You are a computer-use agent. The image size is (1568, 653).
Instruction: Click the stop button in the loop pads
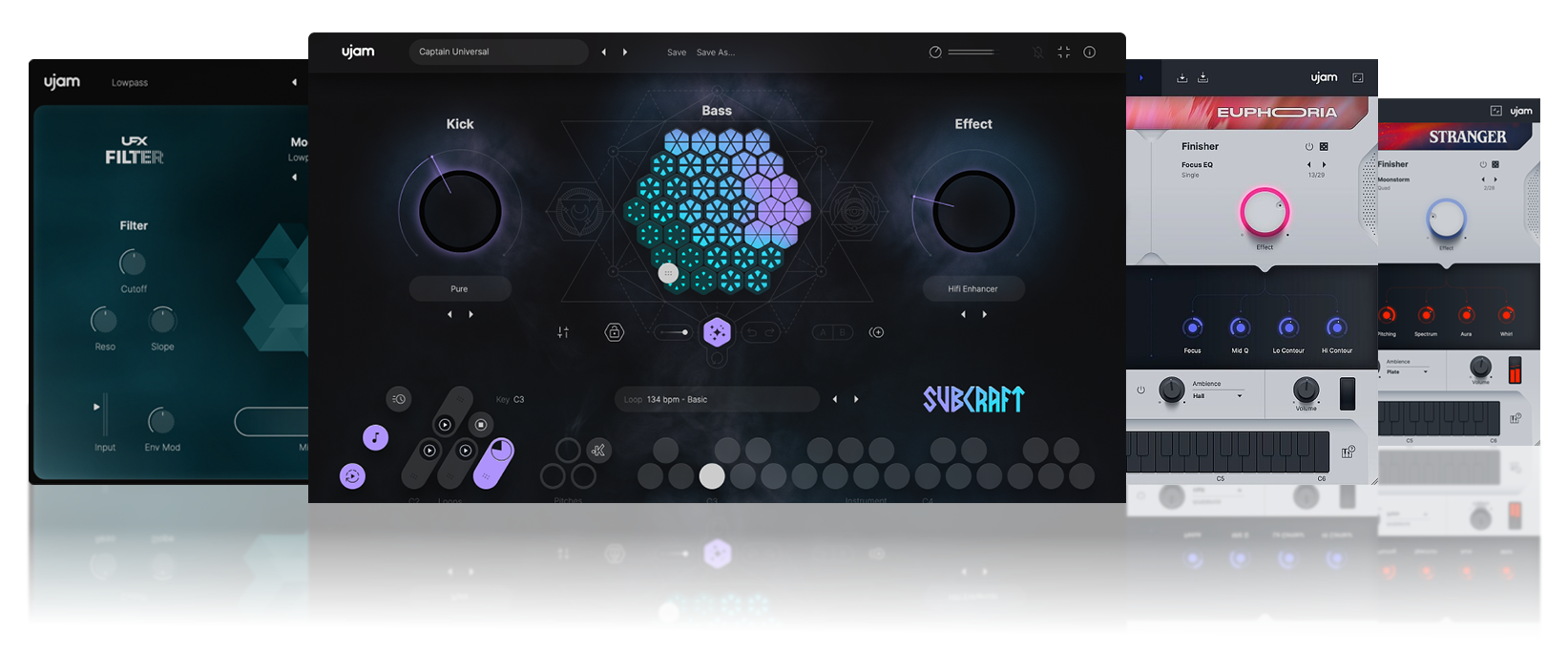pos(481,424)
